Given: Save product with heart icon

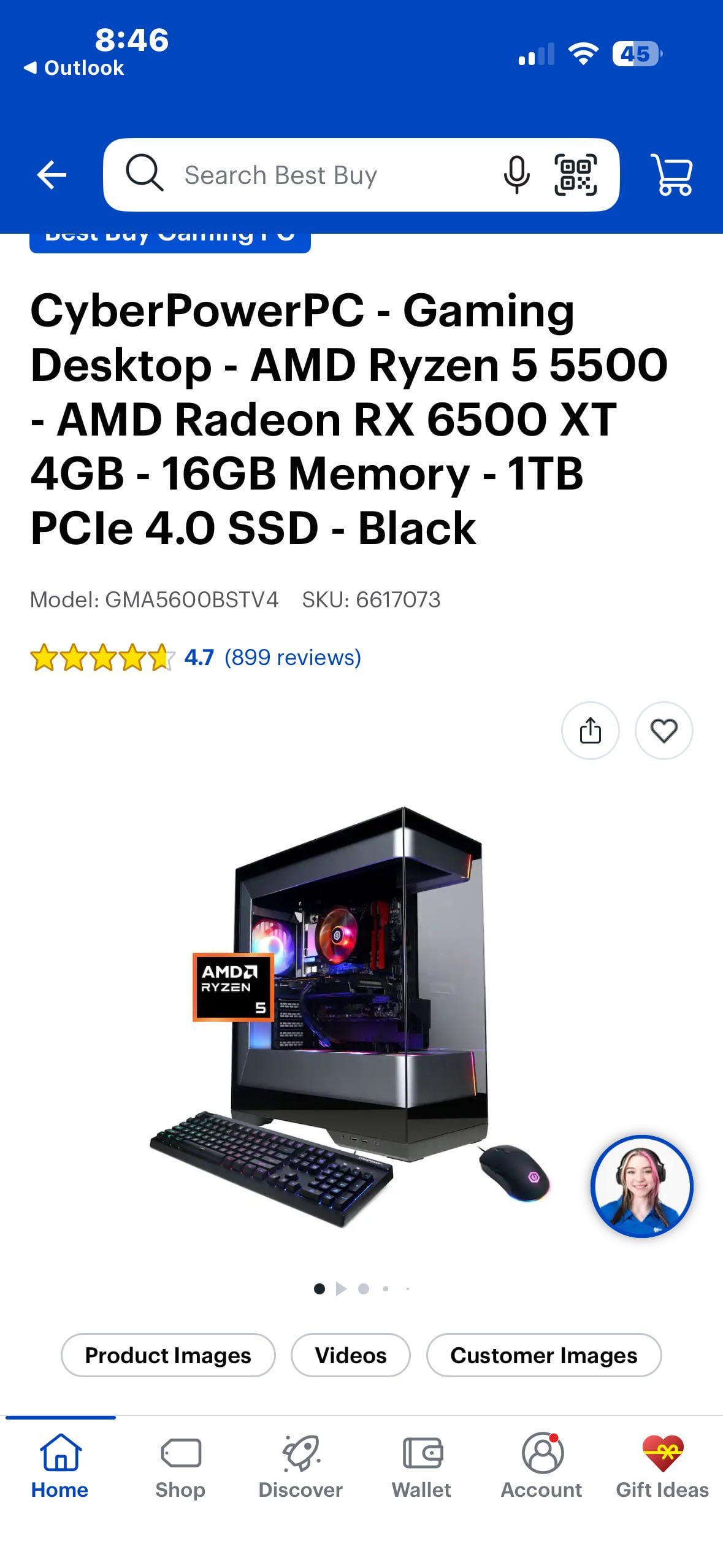Looking at the screenshot, I should tap(664, 731).
